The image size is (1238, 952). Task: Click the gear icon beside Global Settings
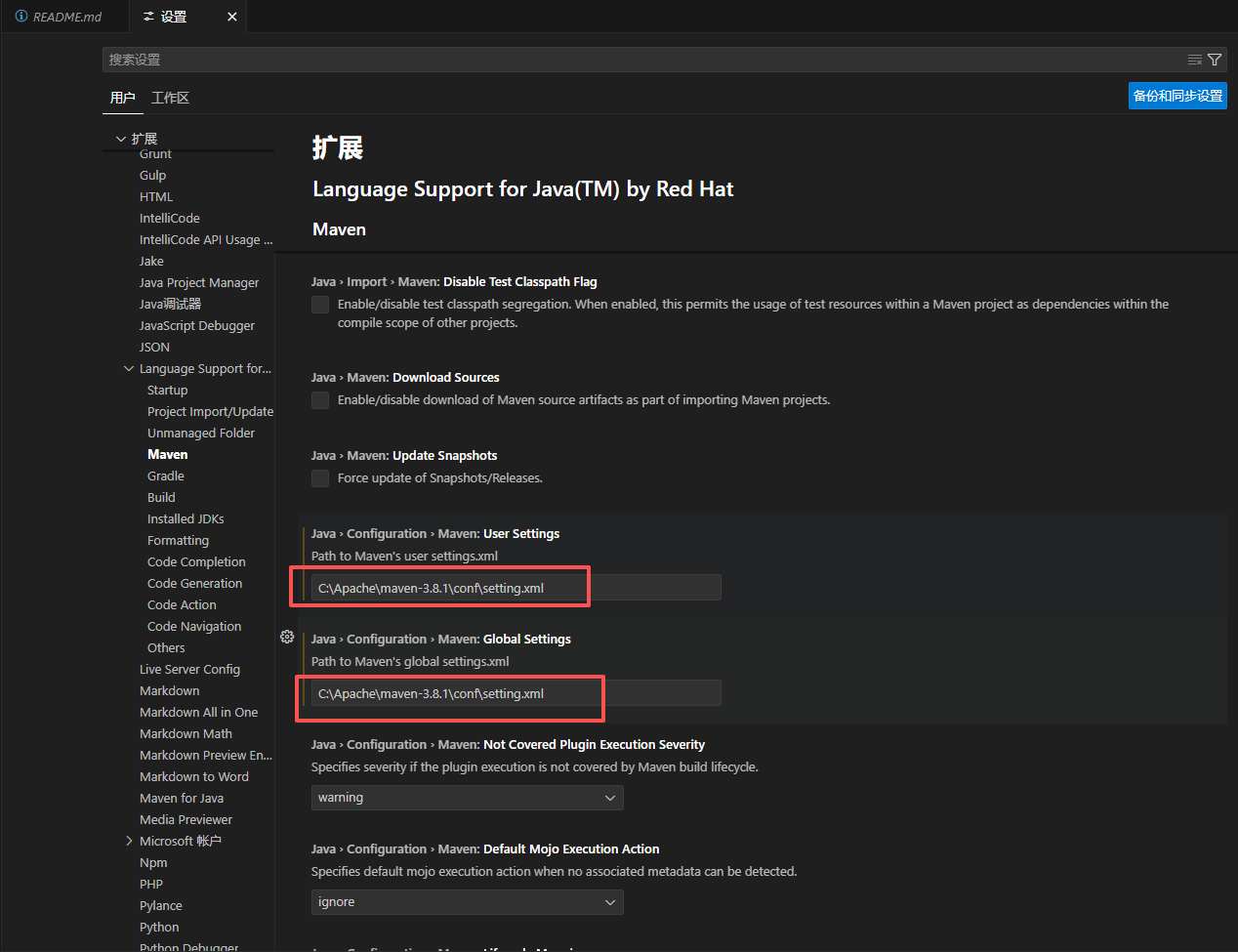287,637
